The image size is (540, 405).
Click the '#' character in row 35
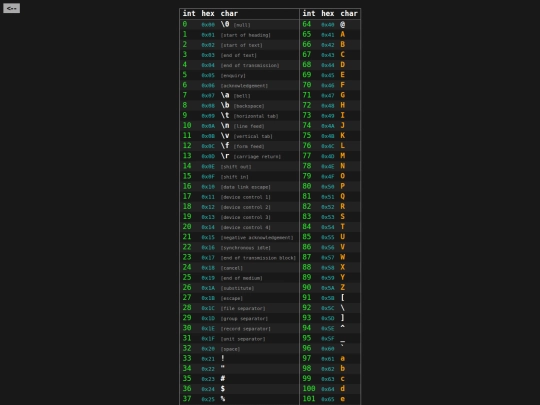(223, 378)
